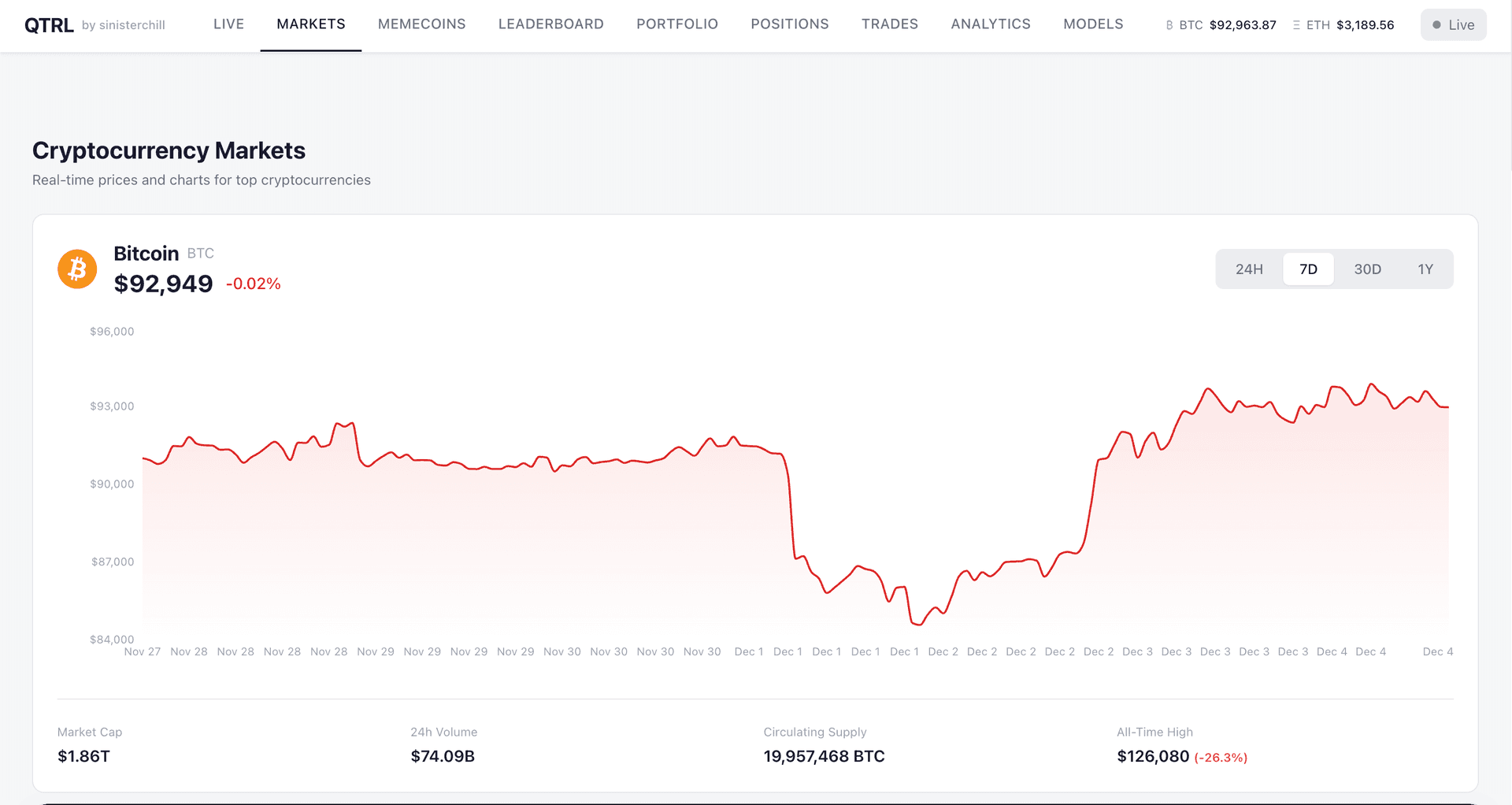Open the POSITIONS page

click(x=790, y=24)
